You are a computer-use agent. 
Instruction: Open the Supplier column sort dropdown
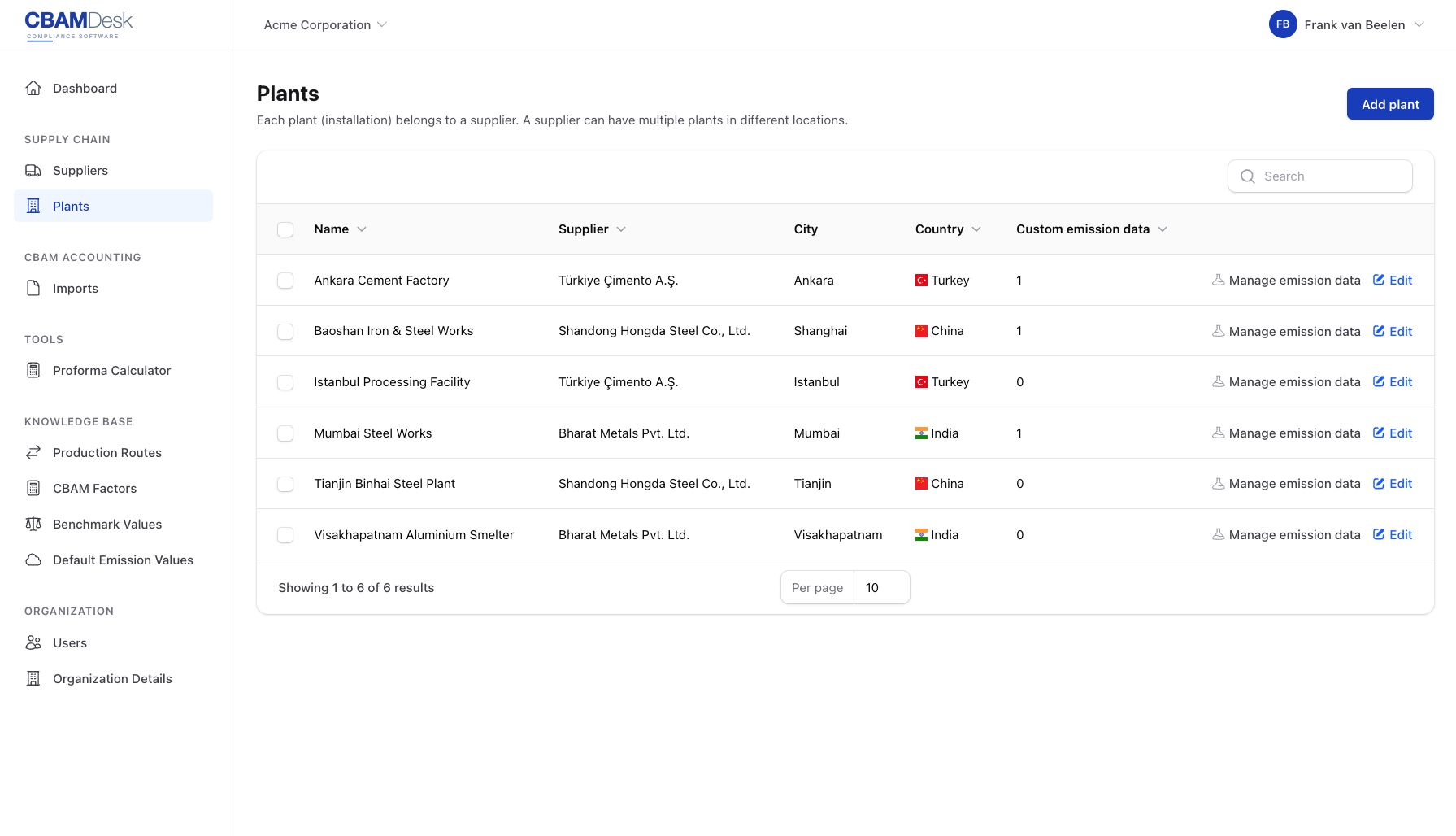click(x=622, y=229)
